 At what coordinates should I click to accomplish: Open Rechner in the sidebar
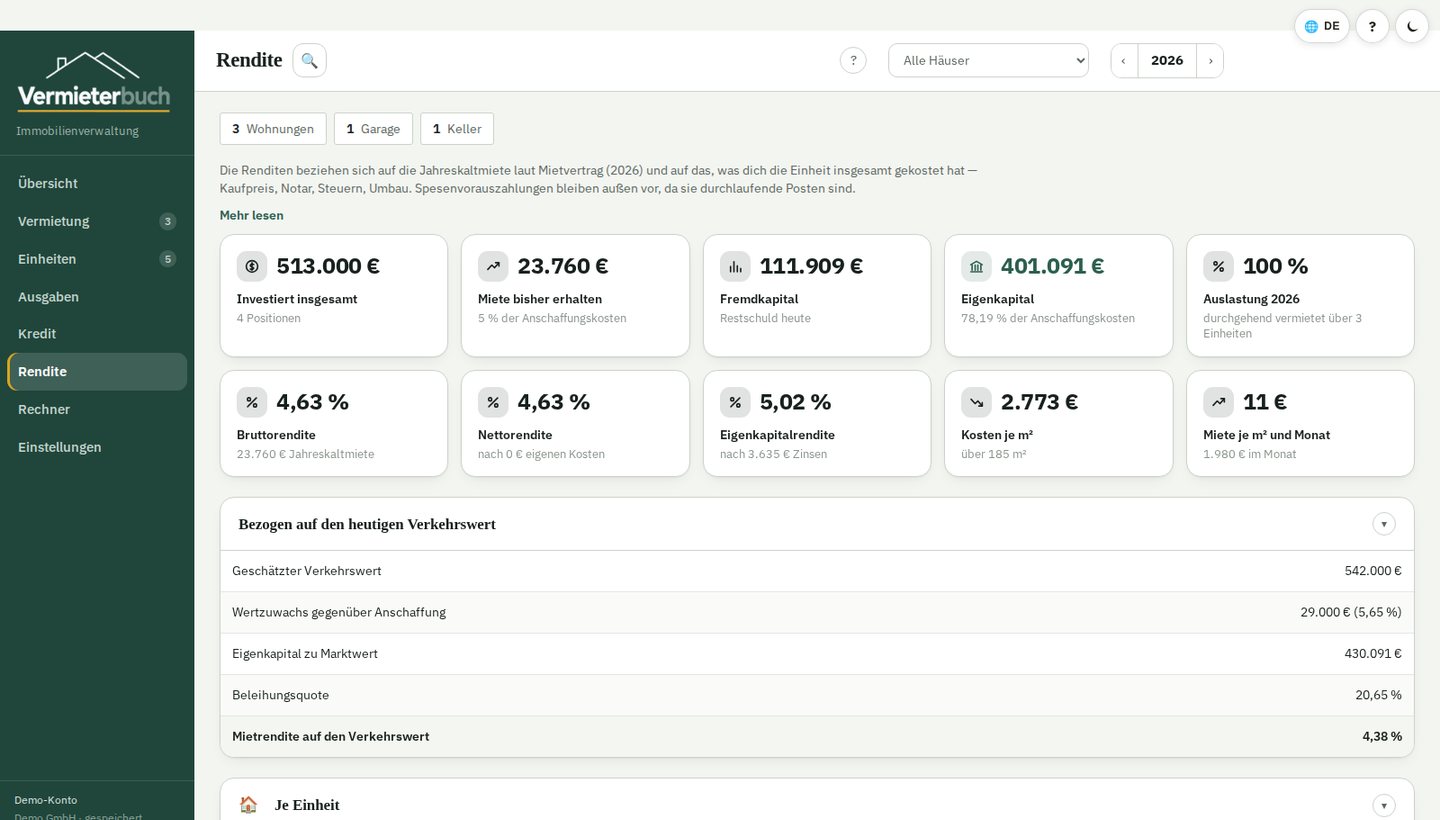(97, 409)
